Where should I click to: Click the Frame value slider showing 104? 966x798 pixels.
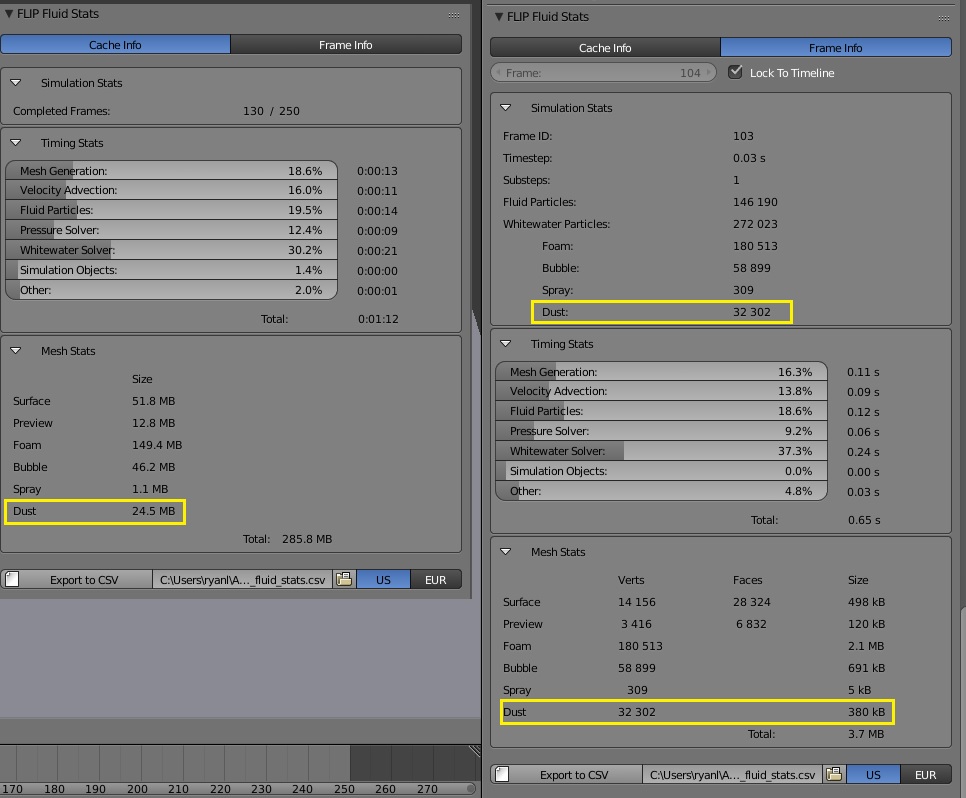(x=603, y=72)
